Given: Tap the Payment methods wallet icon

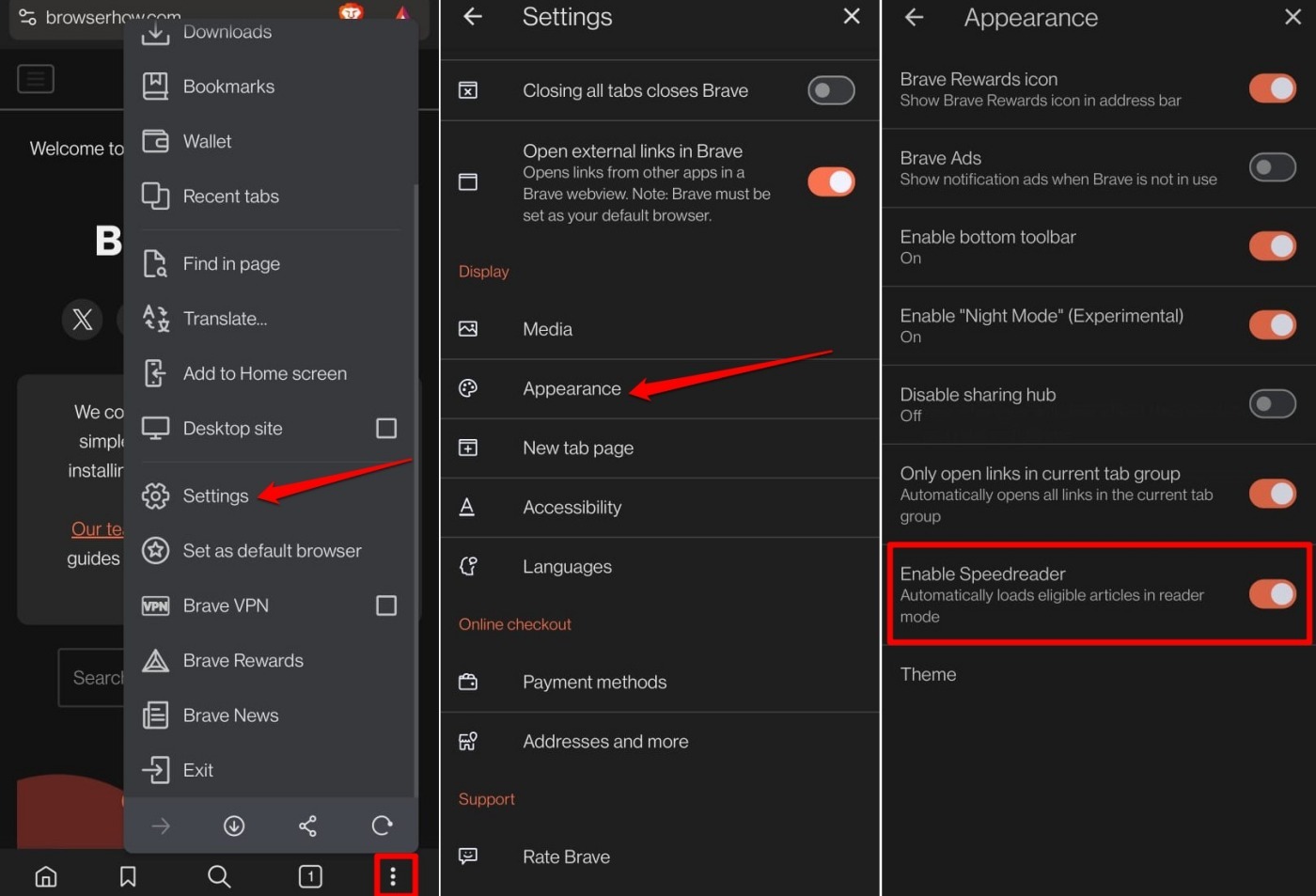Looking at the screenshot, I should coord(467,682).
